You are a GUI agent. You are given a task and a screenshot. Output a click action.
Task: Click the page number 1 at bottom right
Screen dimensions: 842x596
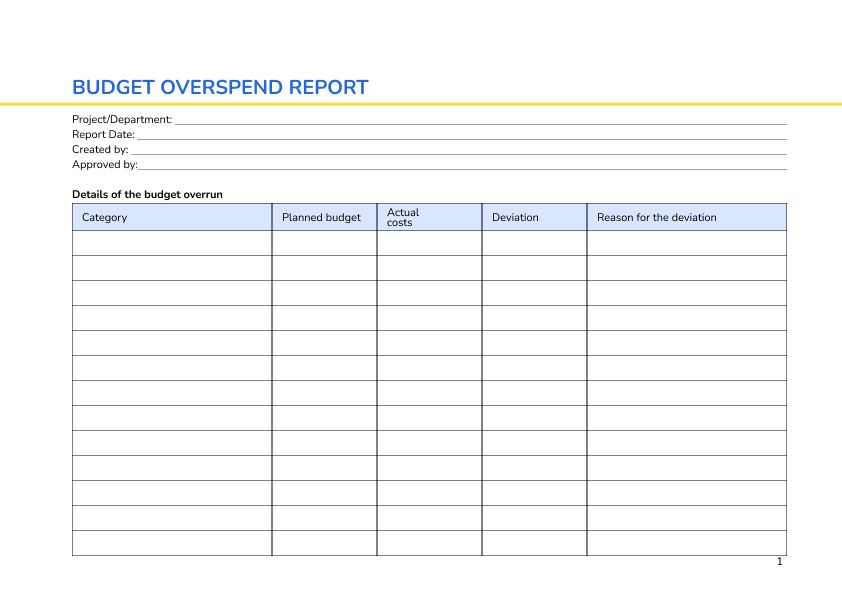(778, 562)
